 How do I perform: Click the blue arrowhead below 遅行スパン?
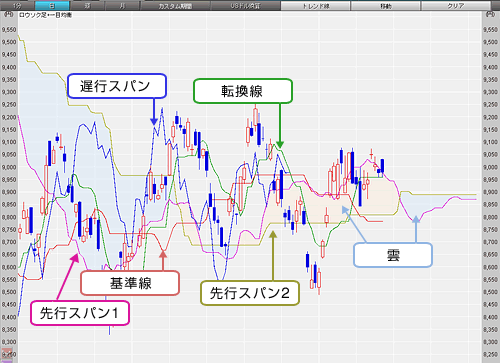pyautogui.click(x=154, y=121)
